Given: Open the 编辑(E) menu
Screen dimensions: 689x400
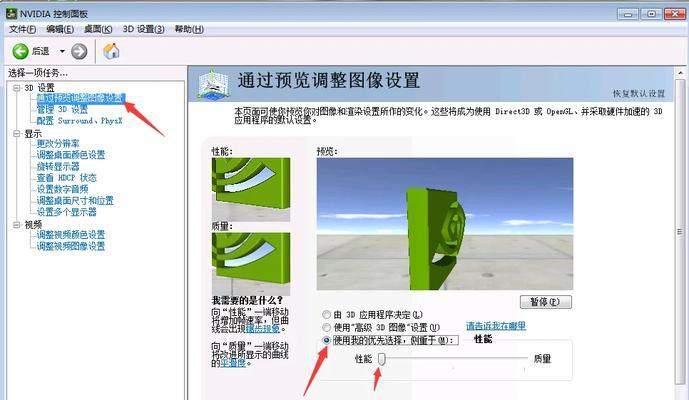Looking at the screenshot, I should (60, 29).
